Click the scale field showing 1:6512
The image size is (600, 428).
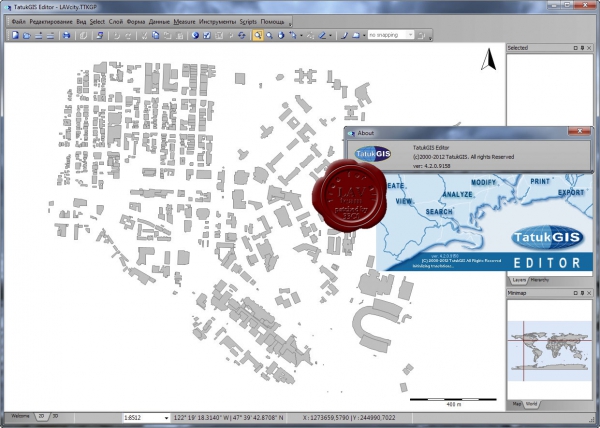pyautogui.click(x=146, y=418)
